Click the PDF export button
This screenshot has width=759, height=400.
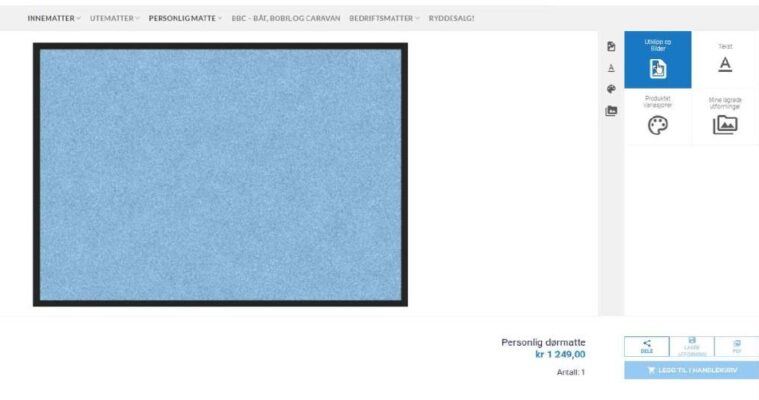[x=737, y=346]
